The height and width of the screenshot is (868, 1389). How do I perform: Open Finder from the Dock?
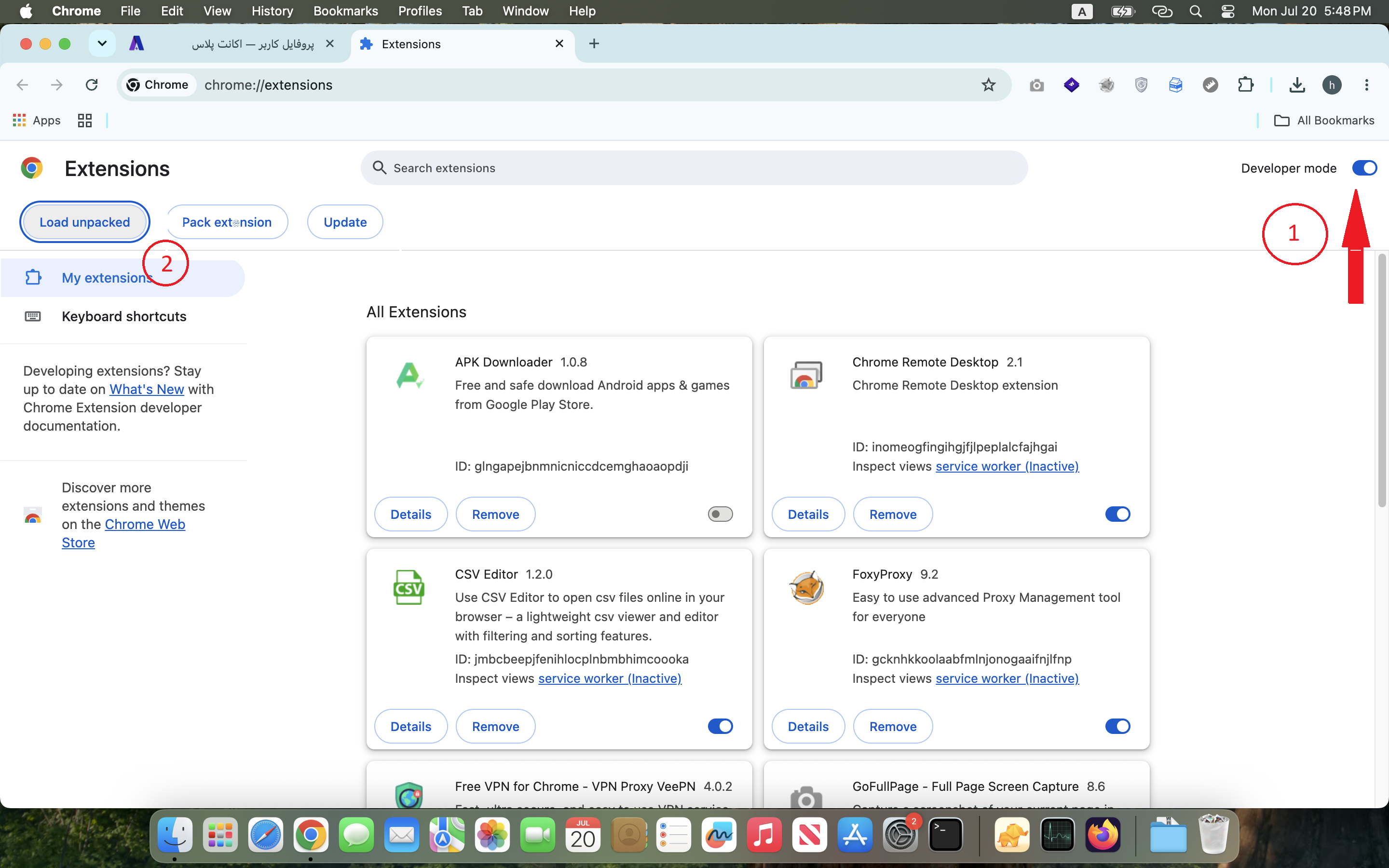pyautogui.click(x=175, y=835)
